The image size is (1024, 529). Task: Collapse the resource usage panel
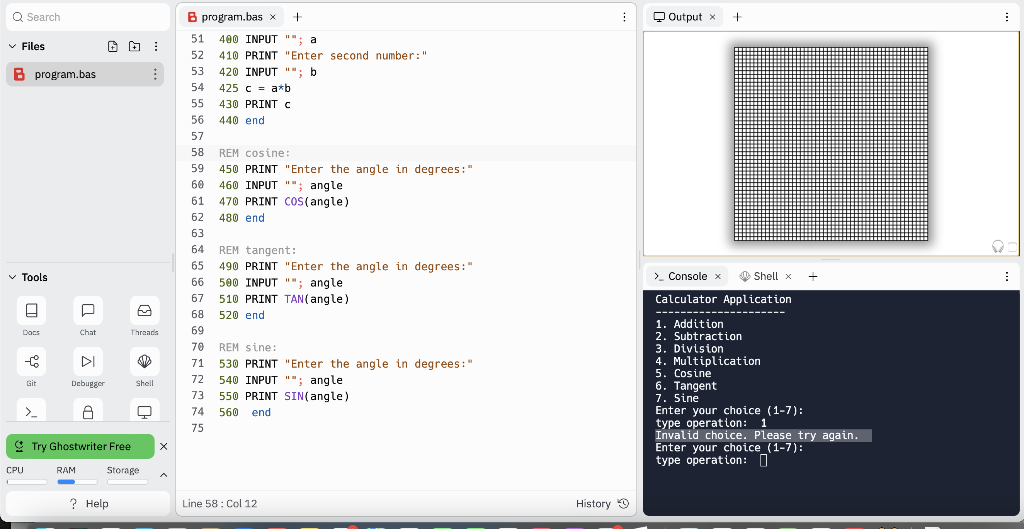(x=164, y=475)
